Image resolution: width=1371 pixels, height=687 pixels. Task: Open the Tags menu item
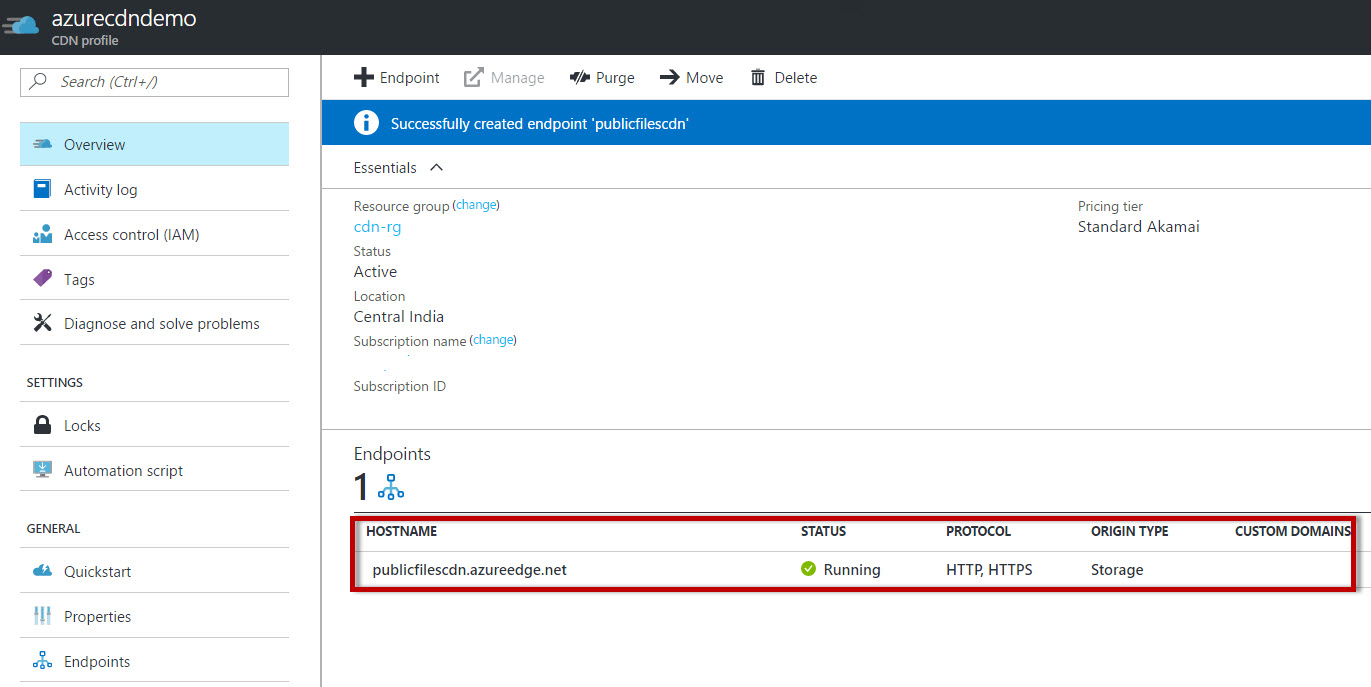coord(154,279)
